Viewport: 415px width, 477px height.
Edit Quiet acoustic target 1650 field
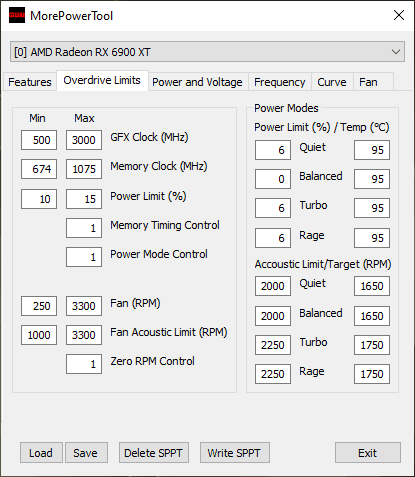pos(372,286)
